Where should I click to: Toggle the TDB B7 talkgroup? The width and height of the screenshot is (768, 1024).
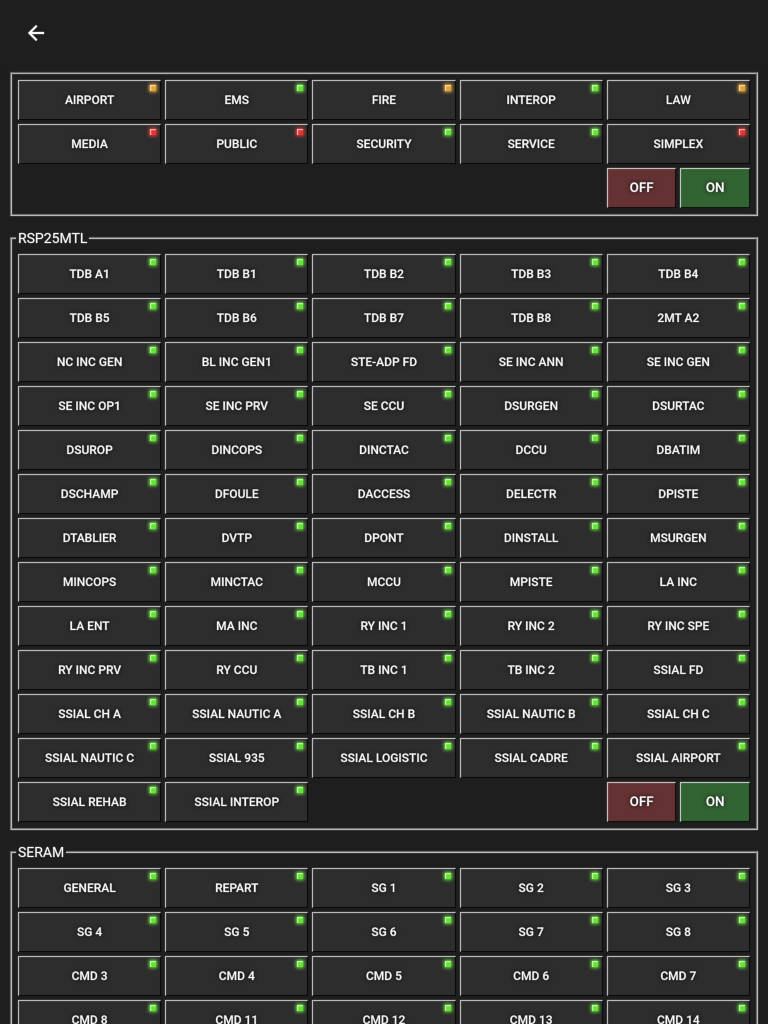(384, 318)
